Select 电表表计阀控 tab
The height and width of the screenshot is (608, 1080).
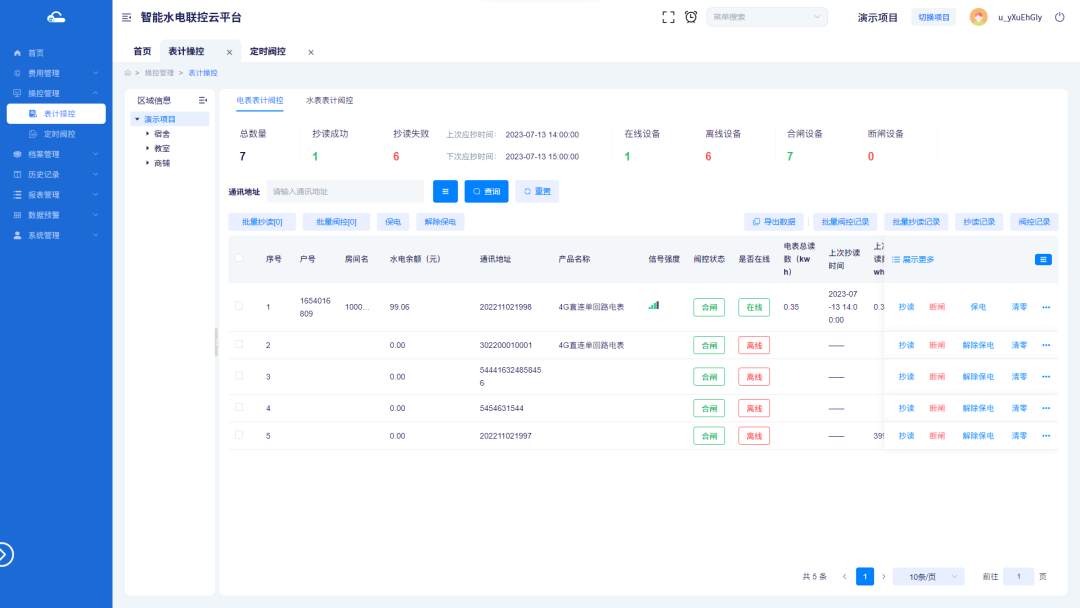pyautogui.click(x=260, y=101)
